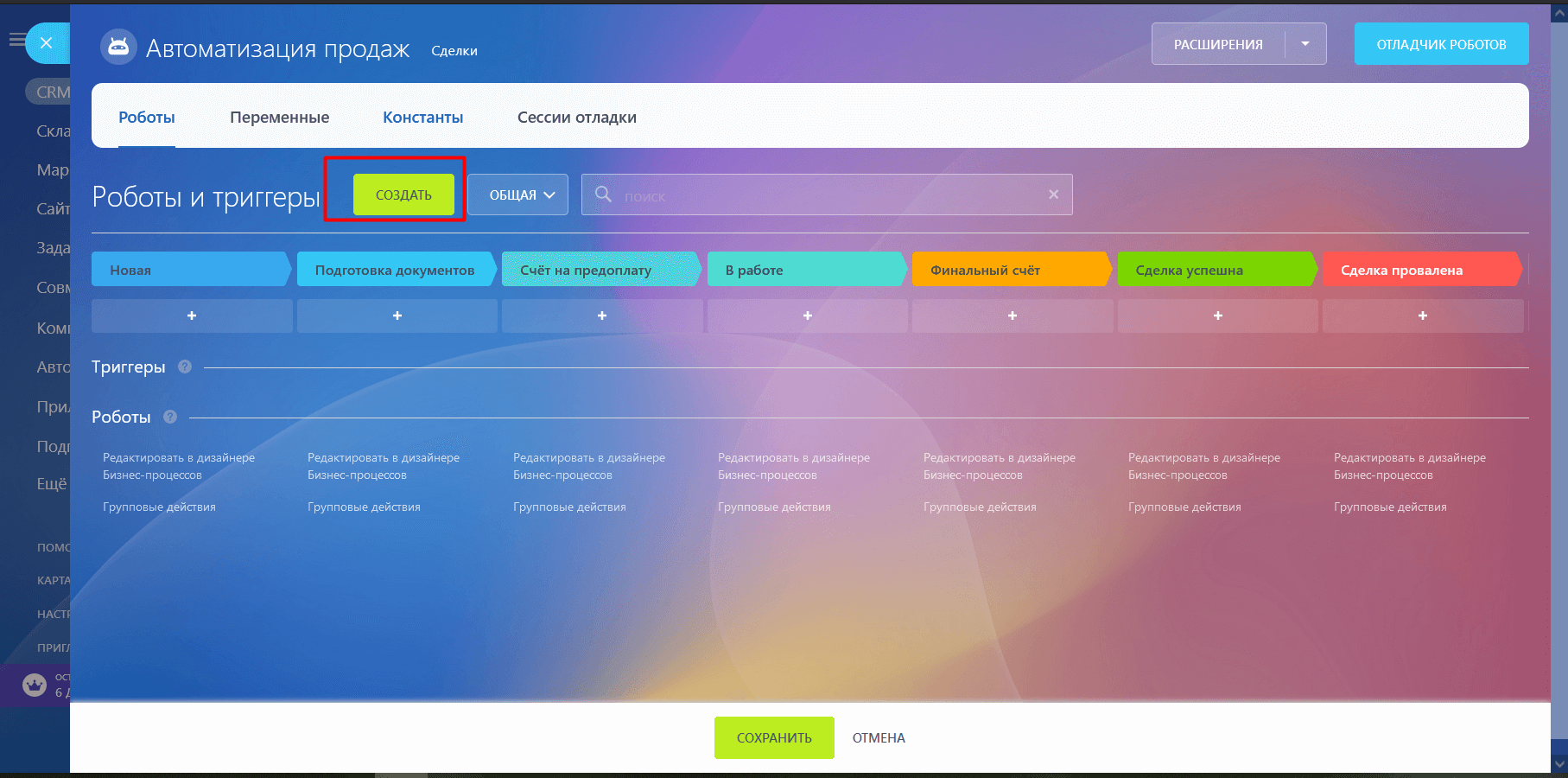Expand the Расширения dropdown arrow
Screen dimensions: 1568x778
[x=1305, y=44]
